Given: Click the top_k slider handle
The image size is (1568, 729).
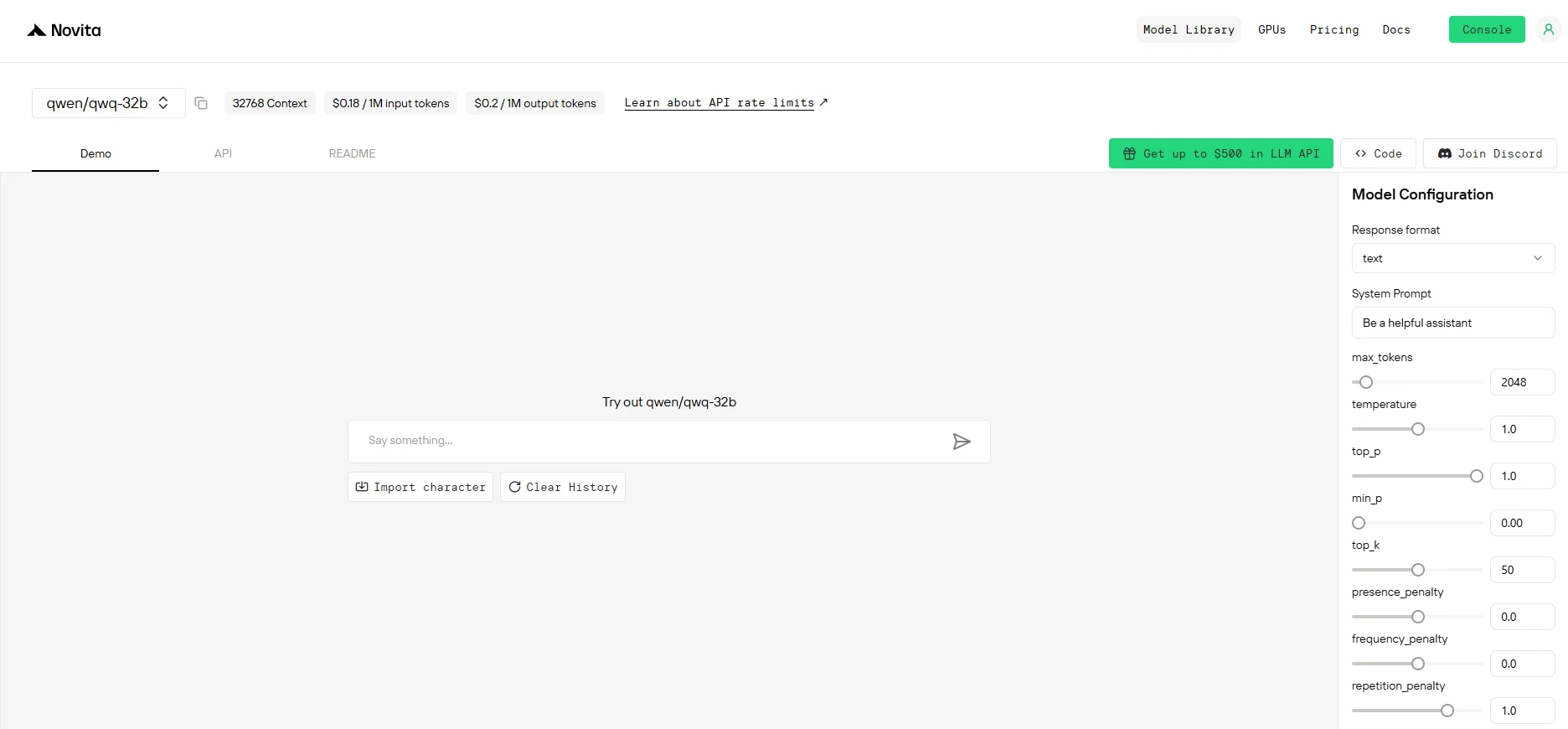Looking at the screenshot, I should (1418, 570).
